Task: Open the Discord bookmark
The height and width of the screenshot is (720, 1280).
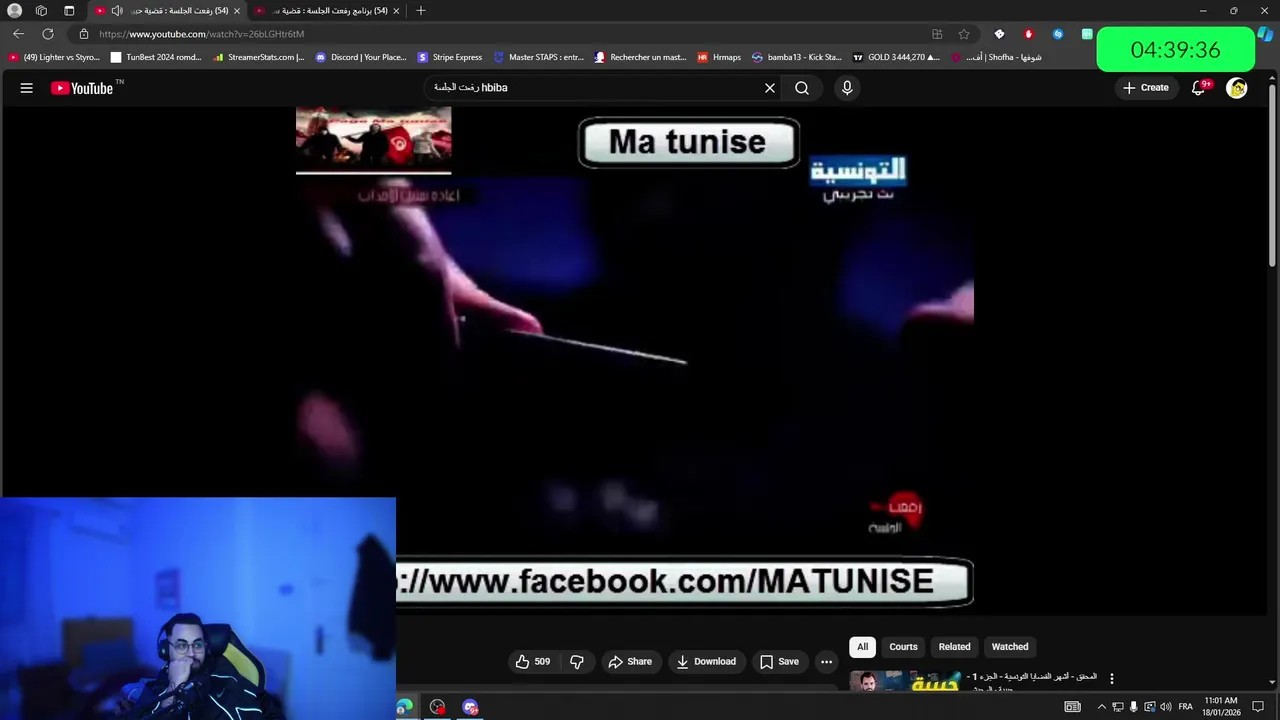Action: tap(361, 57)
